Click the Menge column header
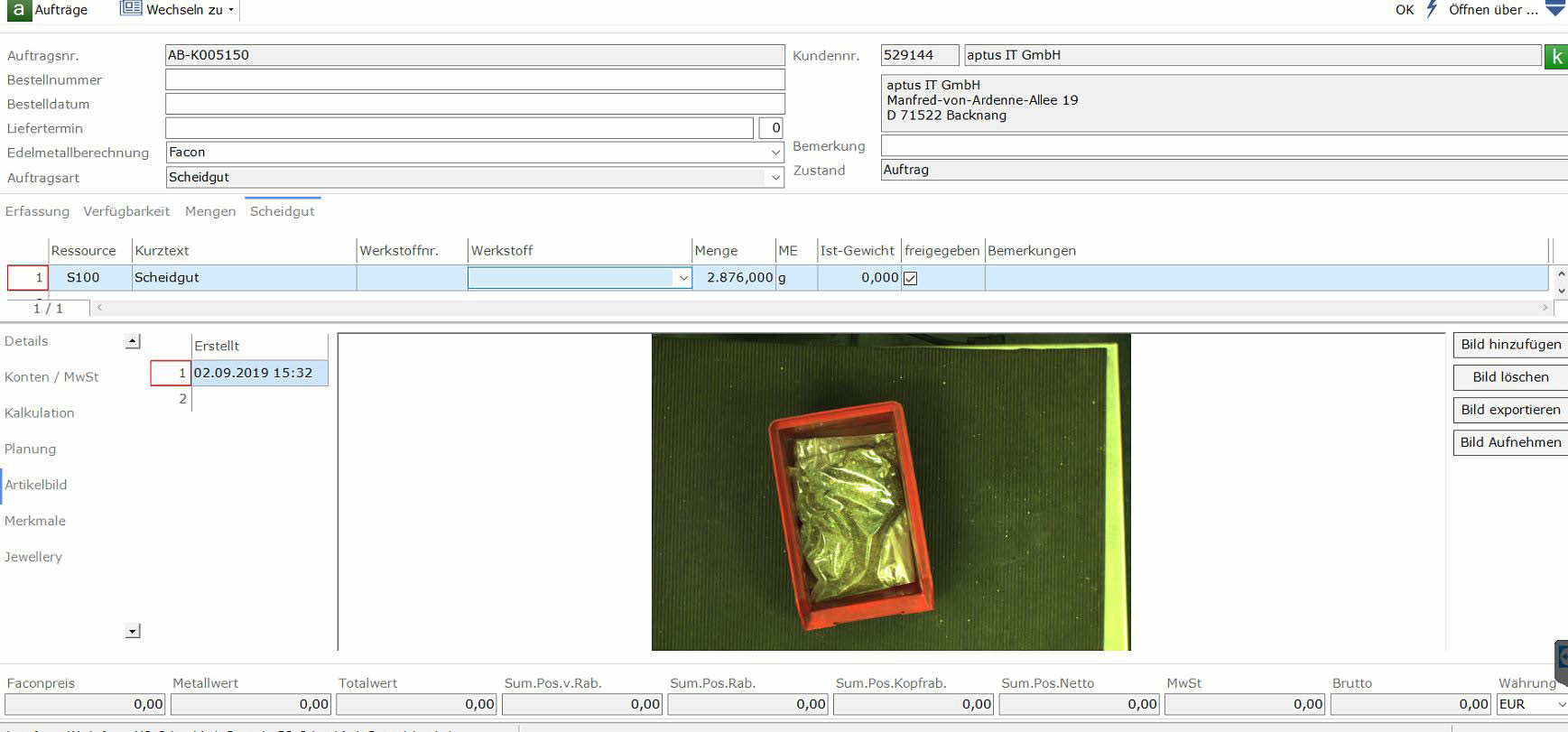This screenshot has height=732, width=1568. 733,251
